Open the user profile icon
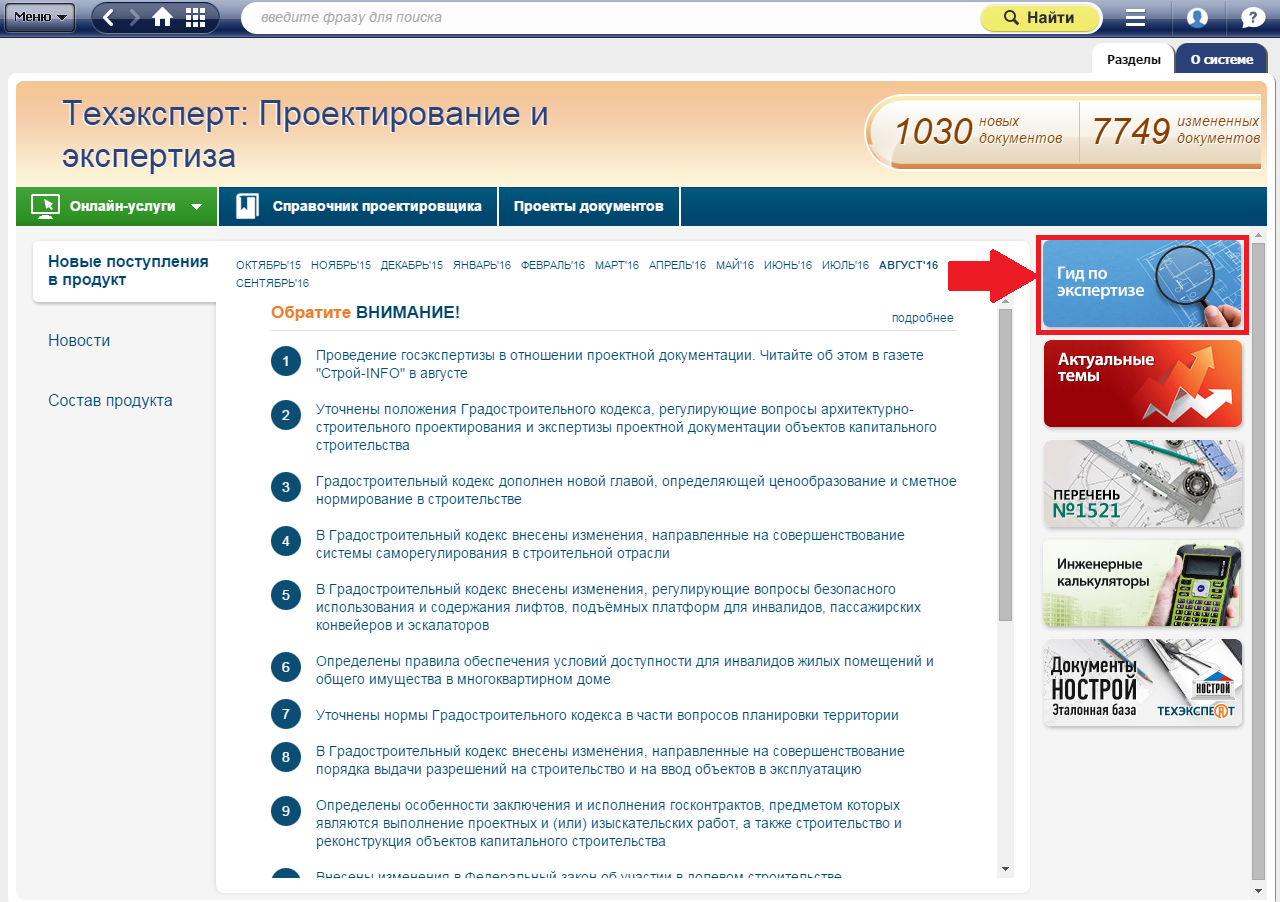1280x902 pixels. click(x=1197, y=18)
